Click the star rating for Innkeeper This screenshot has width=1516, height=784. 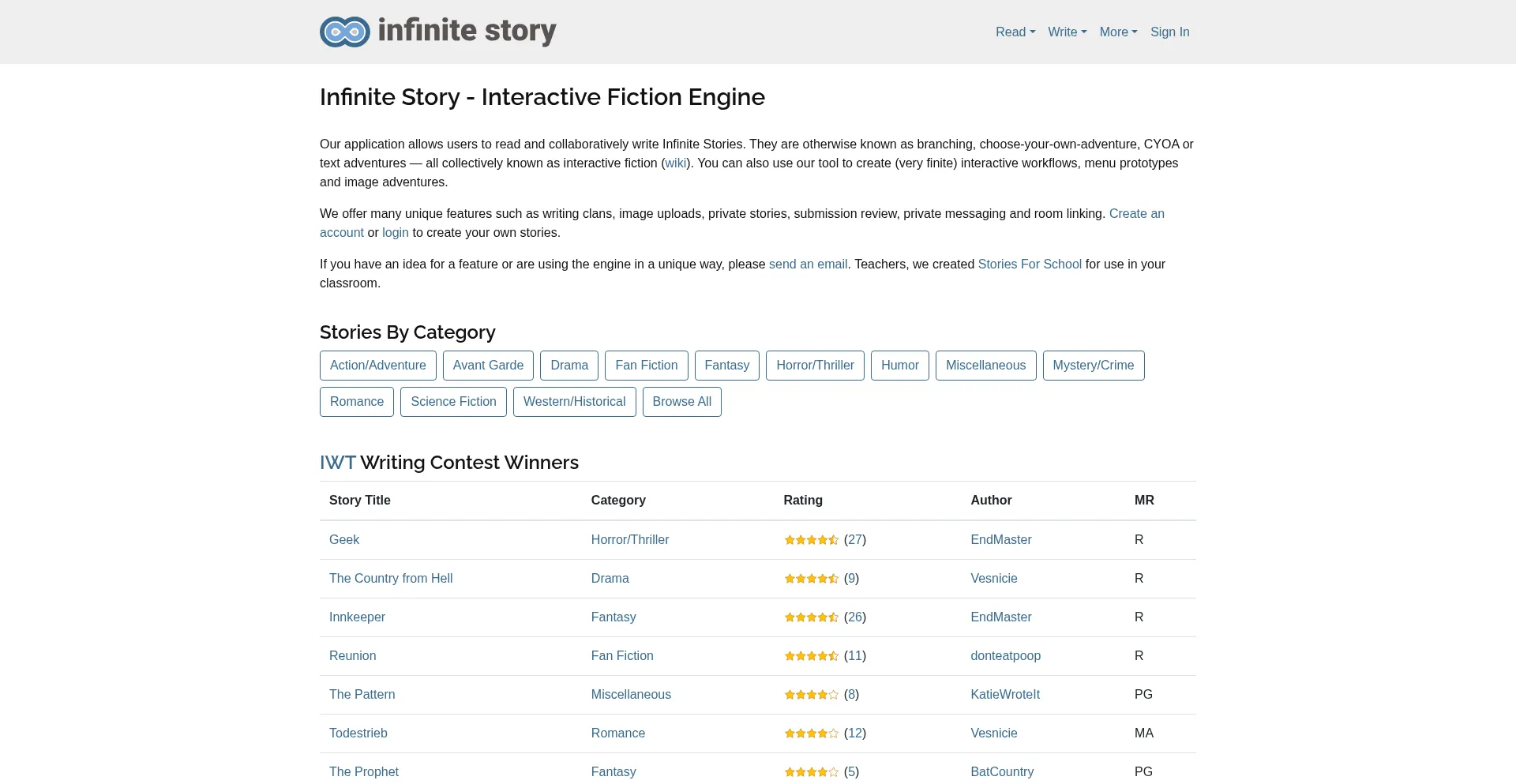click(x=811, y=617)
